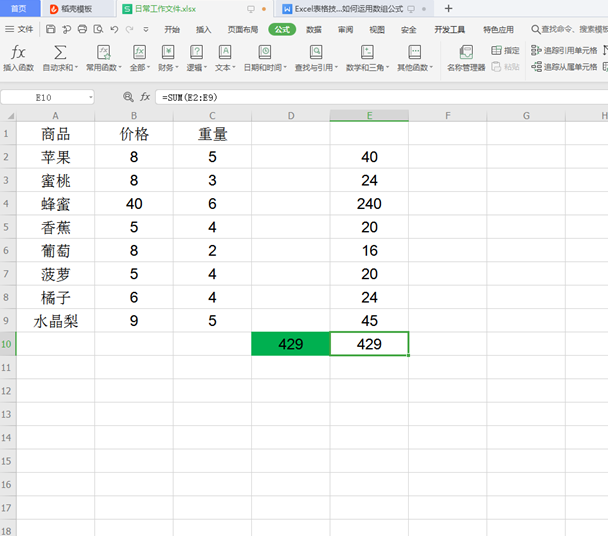The image size is (608, 536).
Task: Open the Logical (逻辑) functions icon
Action: (x=197, y=52)
